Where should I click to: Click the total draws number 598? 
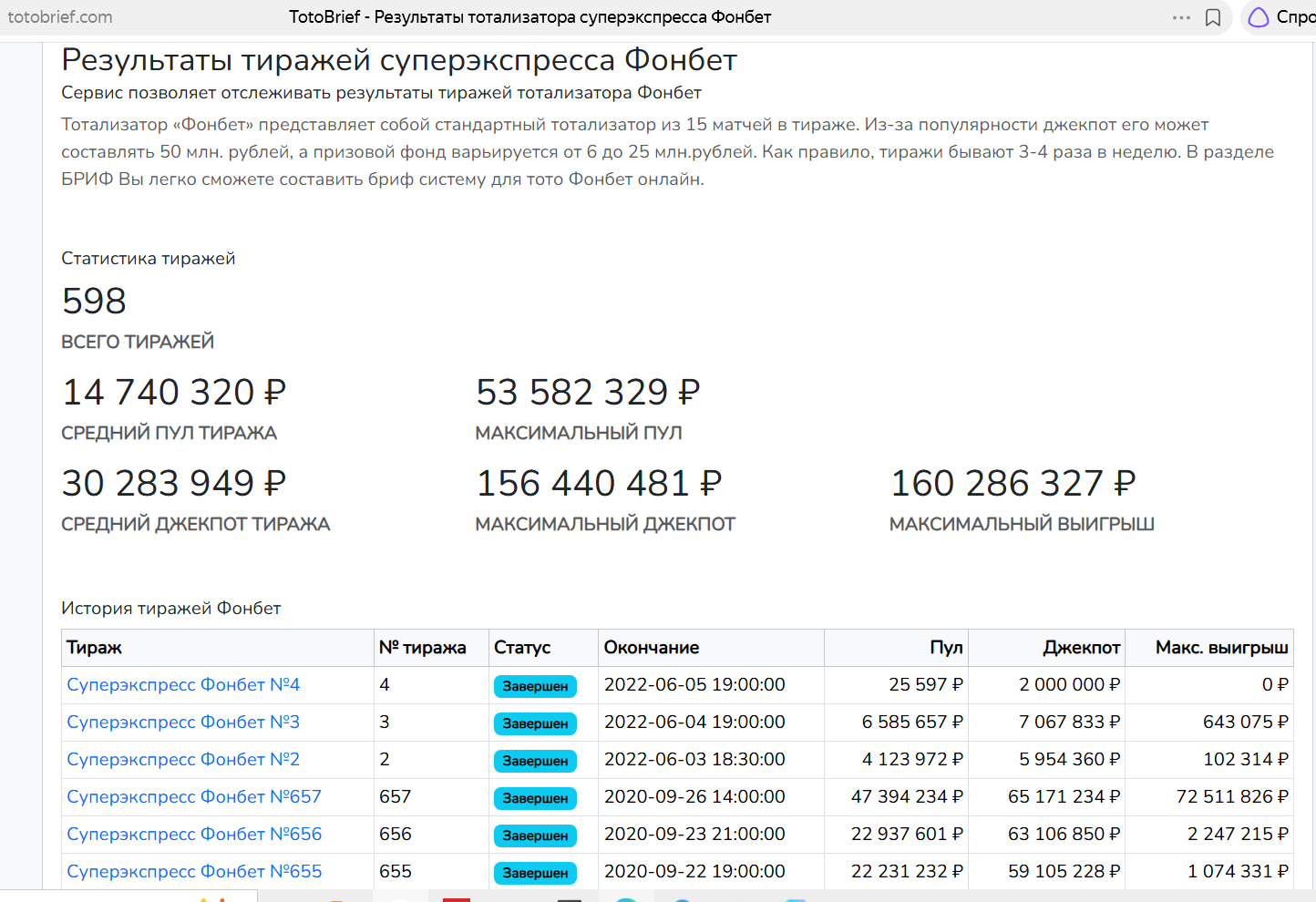point(94,301)
